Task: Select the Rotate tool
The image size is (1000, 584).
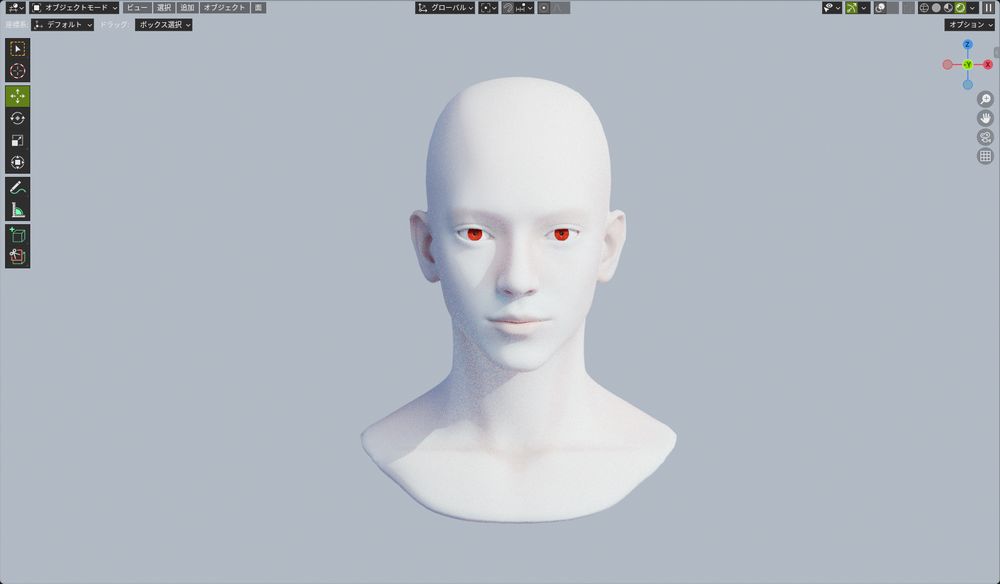Action: (17, 119)
